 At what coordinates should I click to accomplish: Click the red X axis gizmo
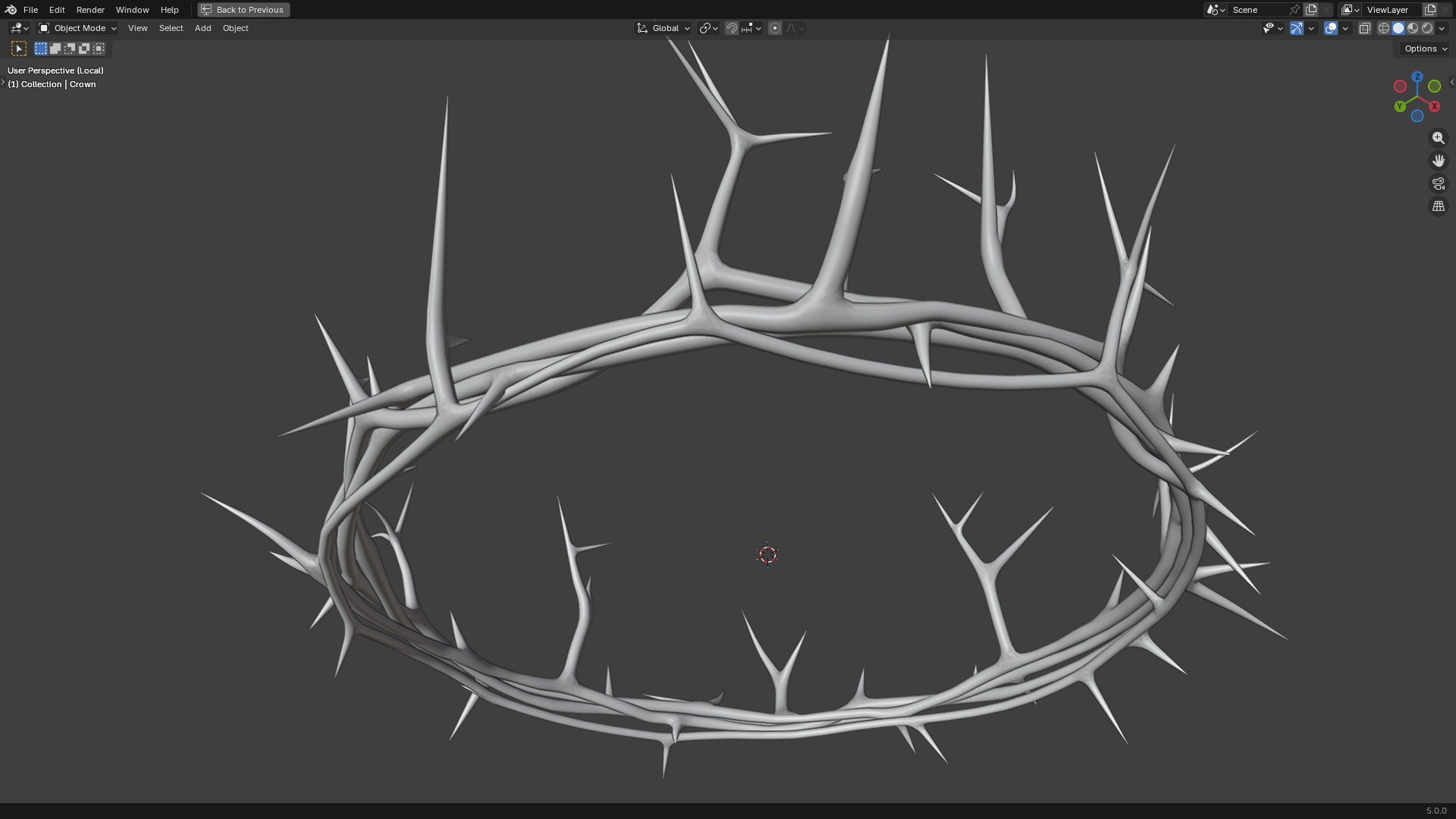click(x=1435, y=106)
